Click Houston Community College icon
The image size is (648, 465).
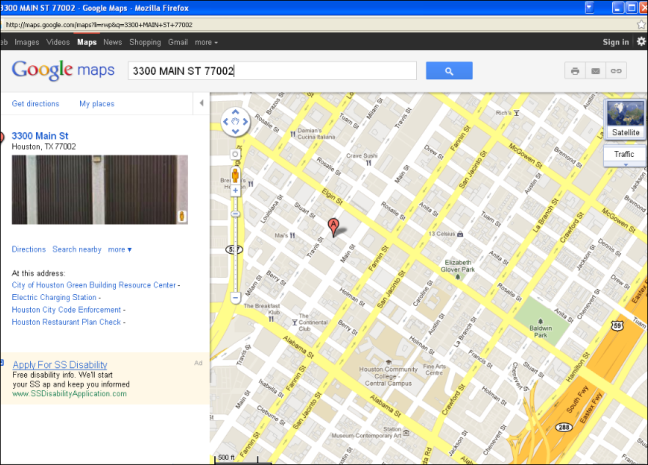coord(388,362)
